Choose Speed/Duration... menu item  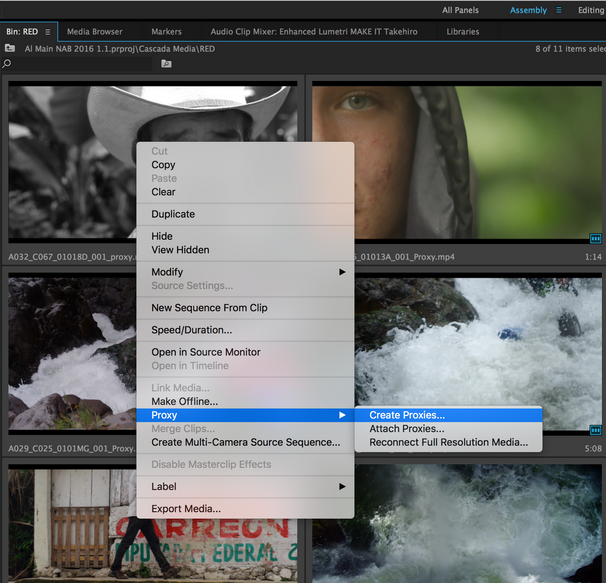(245, 330)
